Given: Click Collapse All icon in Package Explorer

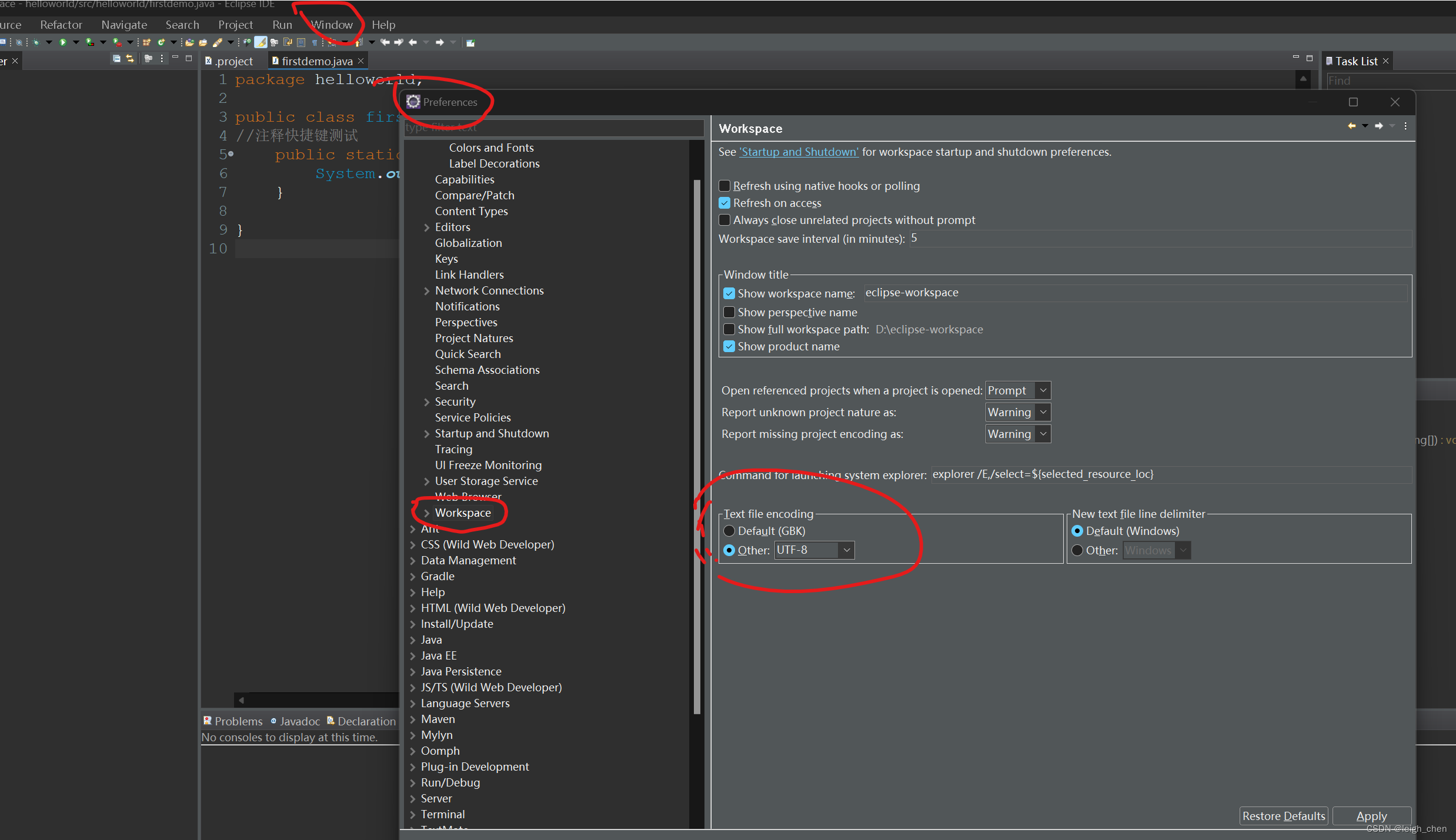Looking at the screenshot, I should tap(116, 59).
